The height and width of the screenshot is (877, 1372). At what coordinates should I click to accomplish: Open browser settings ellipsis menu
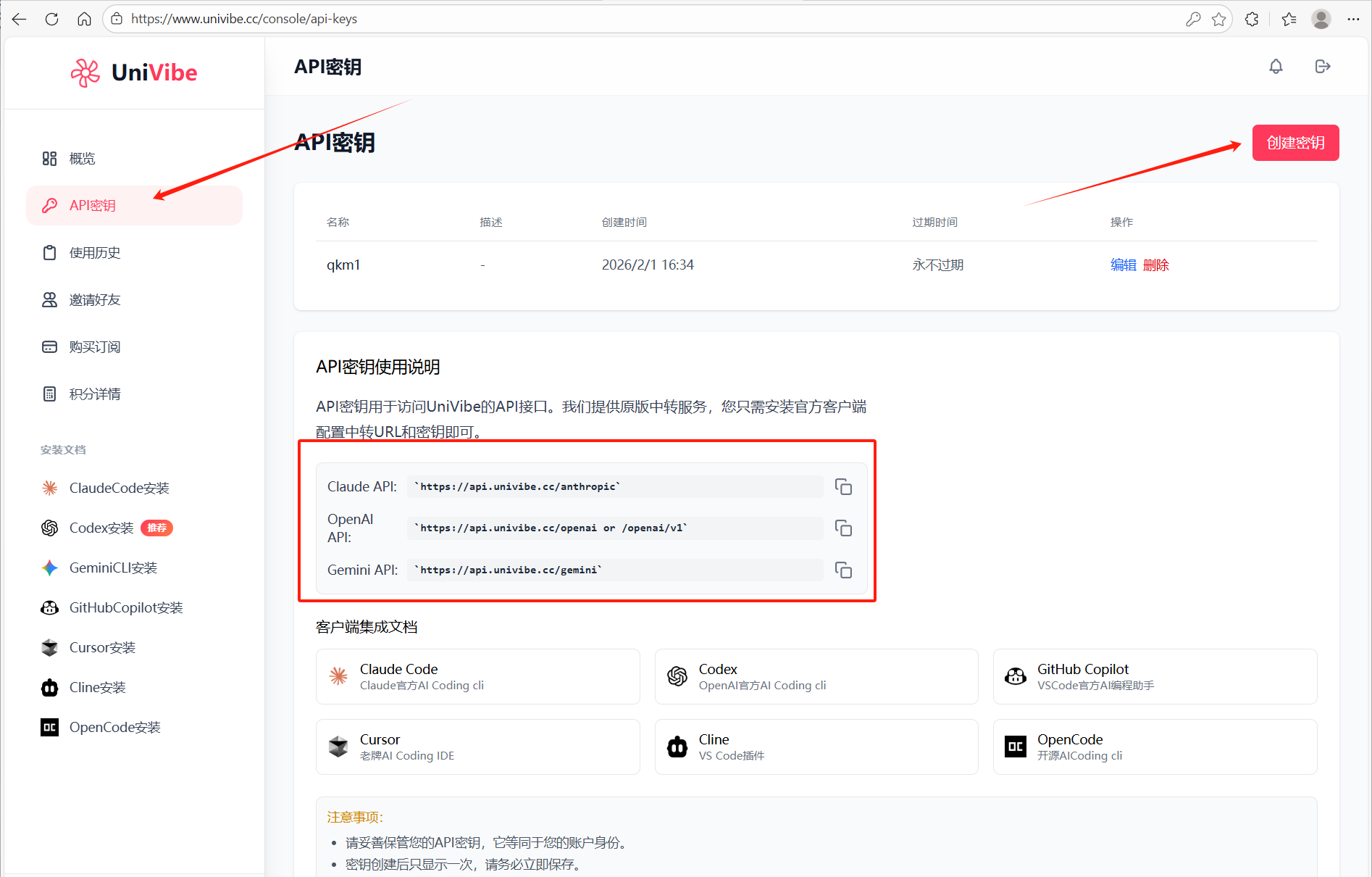[x=1353, y=20]
